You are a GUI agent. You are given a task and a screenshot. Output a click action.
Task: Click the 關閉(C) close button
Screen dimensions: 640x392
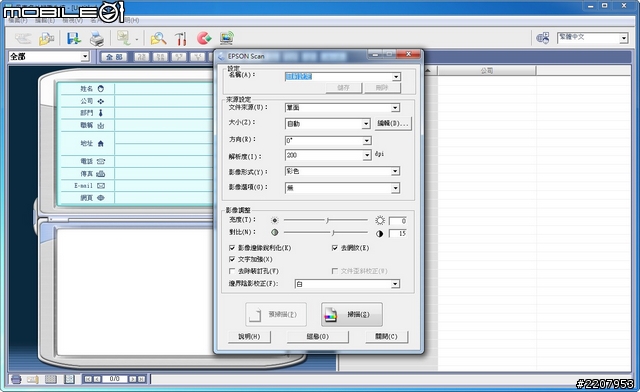387,336
